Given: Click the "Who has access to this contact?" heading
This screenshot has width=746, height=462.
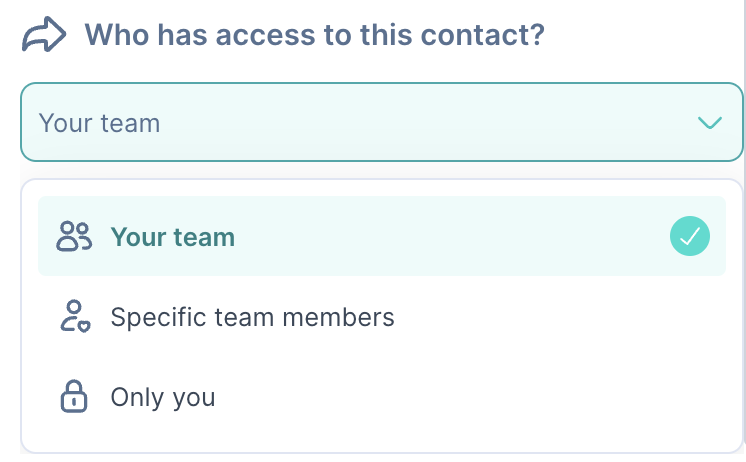Looking at the screenshot, I should 314,35.
